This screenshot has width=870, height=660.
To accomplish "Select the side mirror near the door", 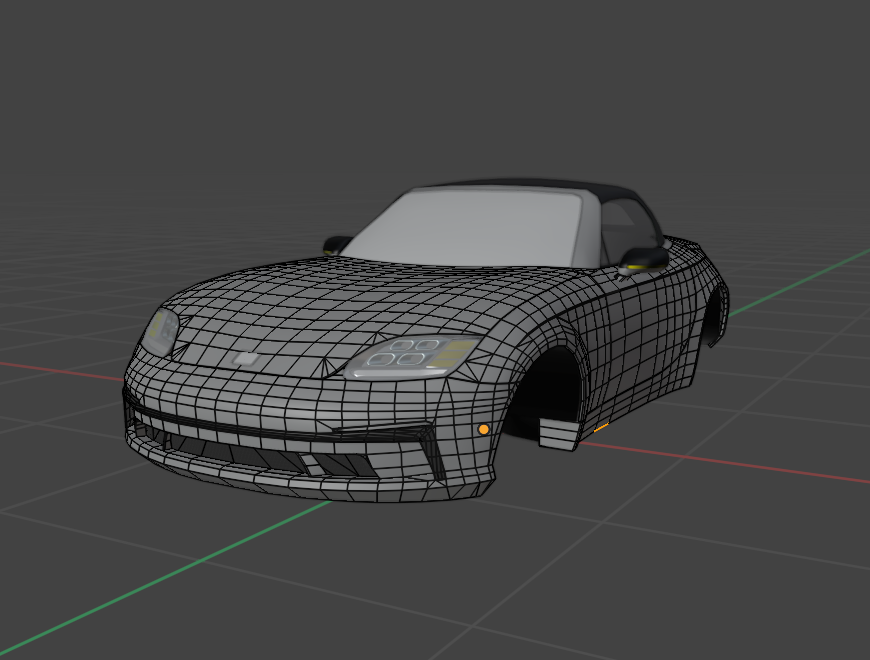I will tap(644, 260).
